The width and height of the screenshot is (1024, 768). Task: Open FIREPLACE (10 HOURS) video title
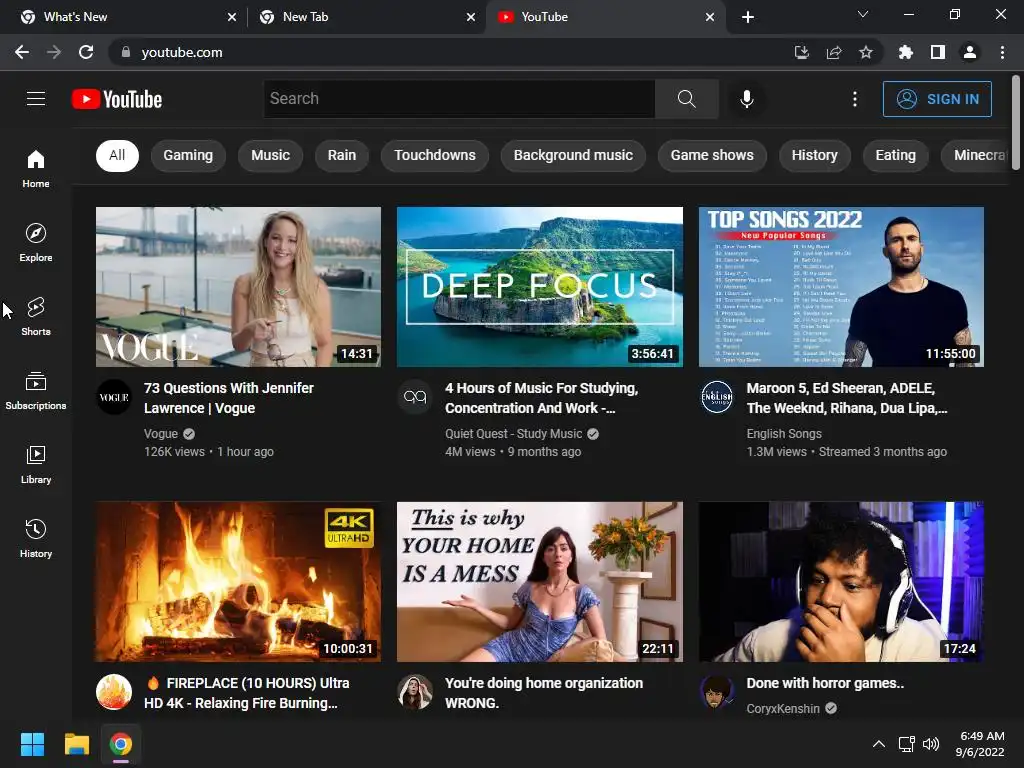click(248, 693)
